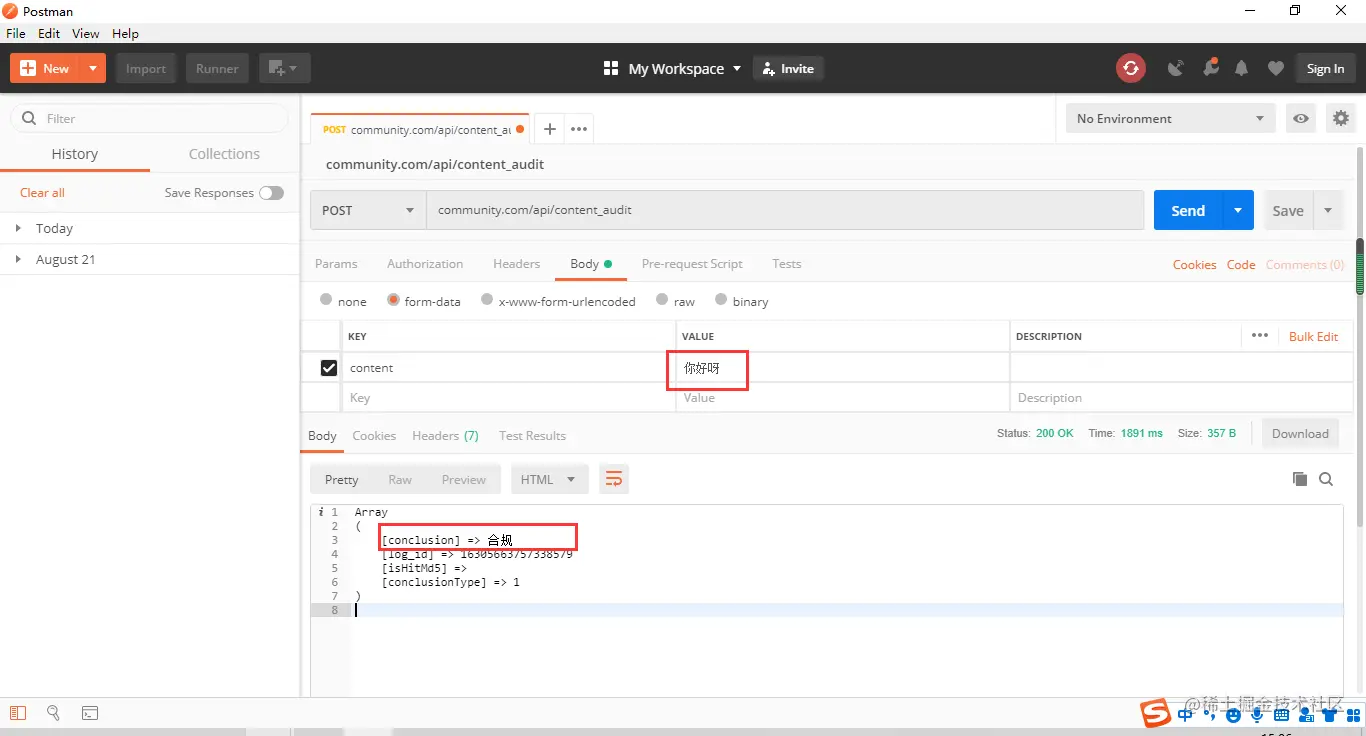The width and height of the screenshot is (1366, 736).
Task: Switch to the Collections sidebar tab
Action: point(224,154)
